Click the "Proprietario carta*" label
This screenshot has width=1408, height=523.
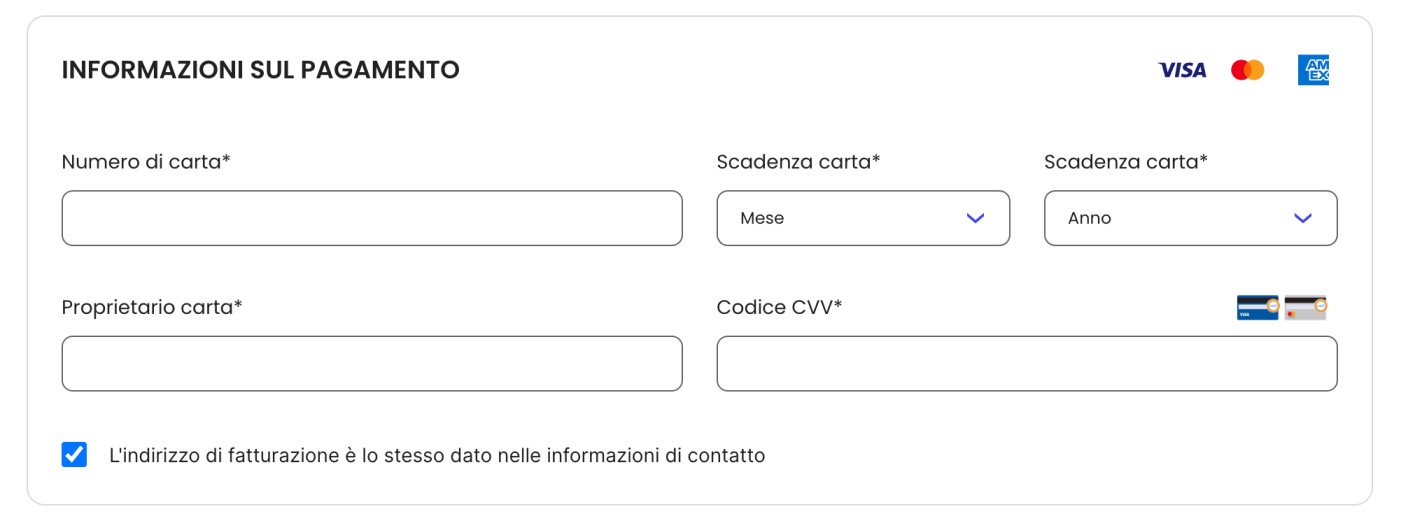tap(152, 307)
